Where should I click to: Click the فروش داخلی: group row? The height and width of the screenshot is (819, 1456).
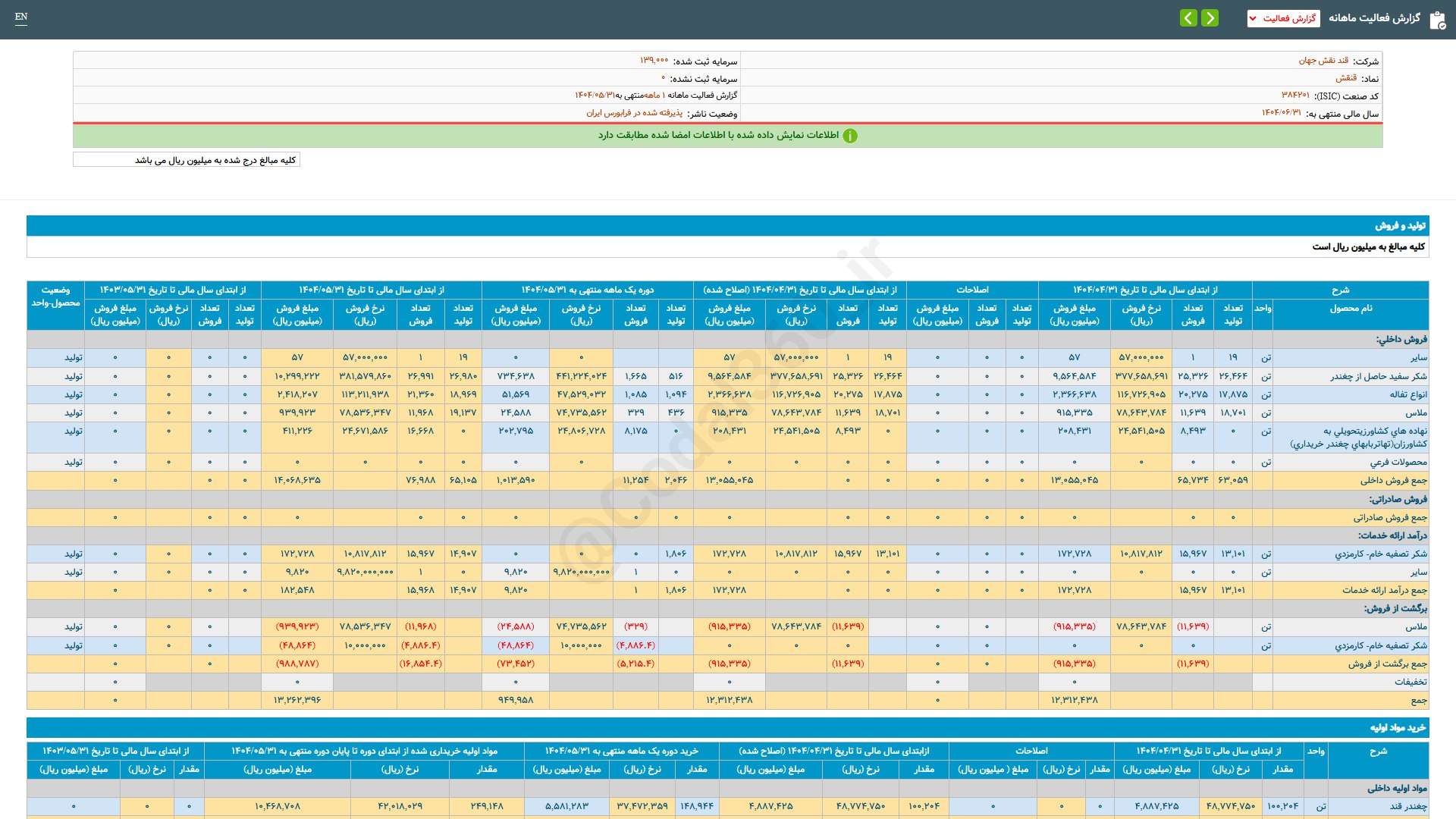[x=727, y=339]
